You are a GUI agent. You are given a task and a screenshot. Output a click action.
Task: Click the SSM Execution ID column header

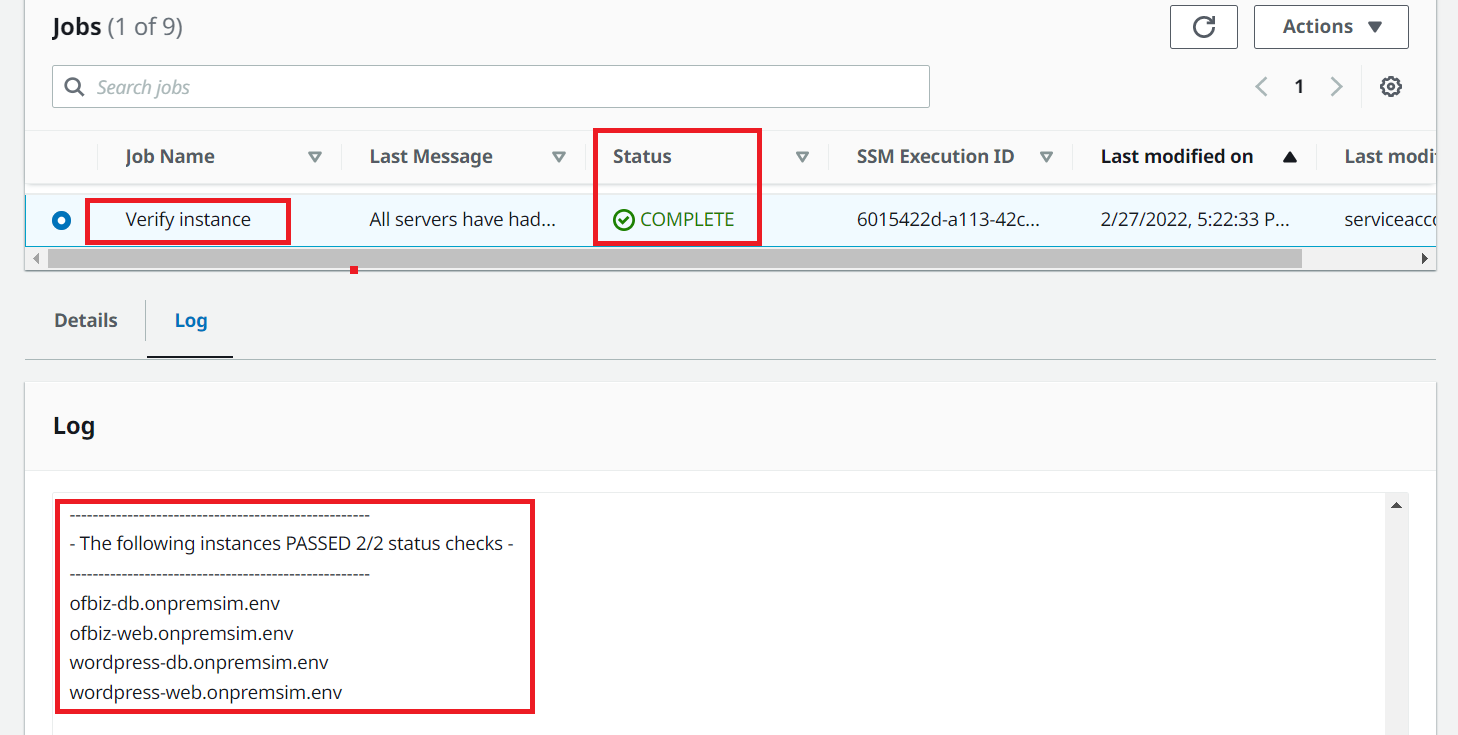(935, 157)
